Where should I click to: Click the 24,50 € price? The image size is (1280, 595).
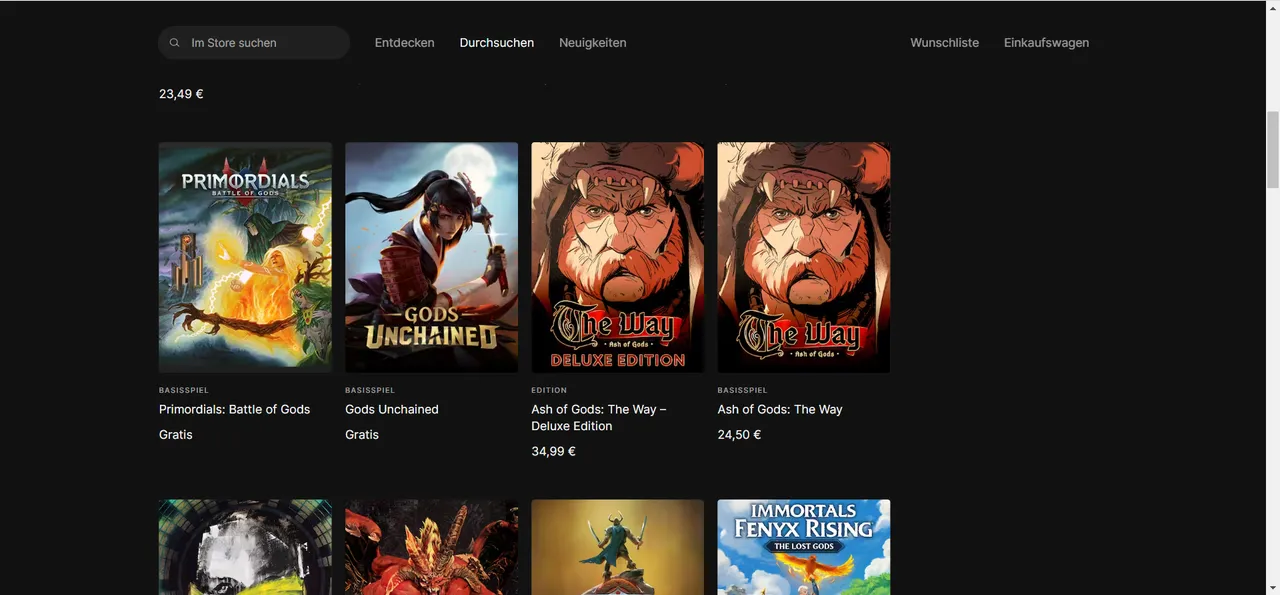coord(739,434)
